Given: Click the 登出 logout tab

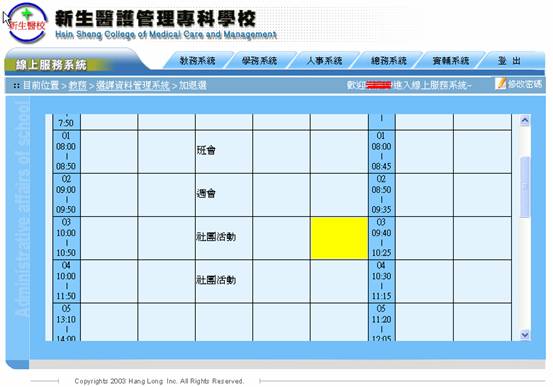Looking at the screenshot, I should (x=510, y=60).
